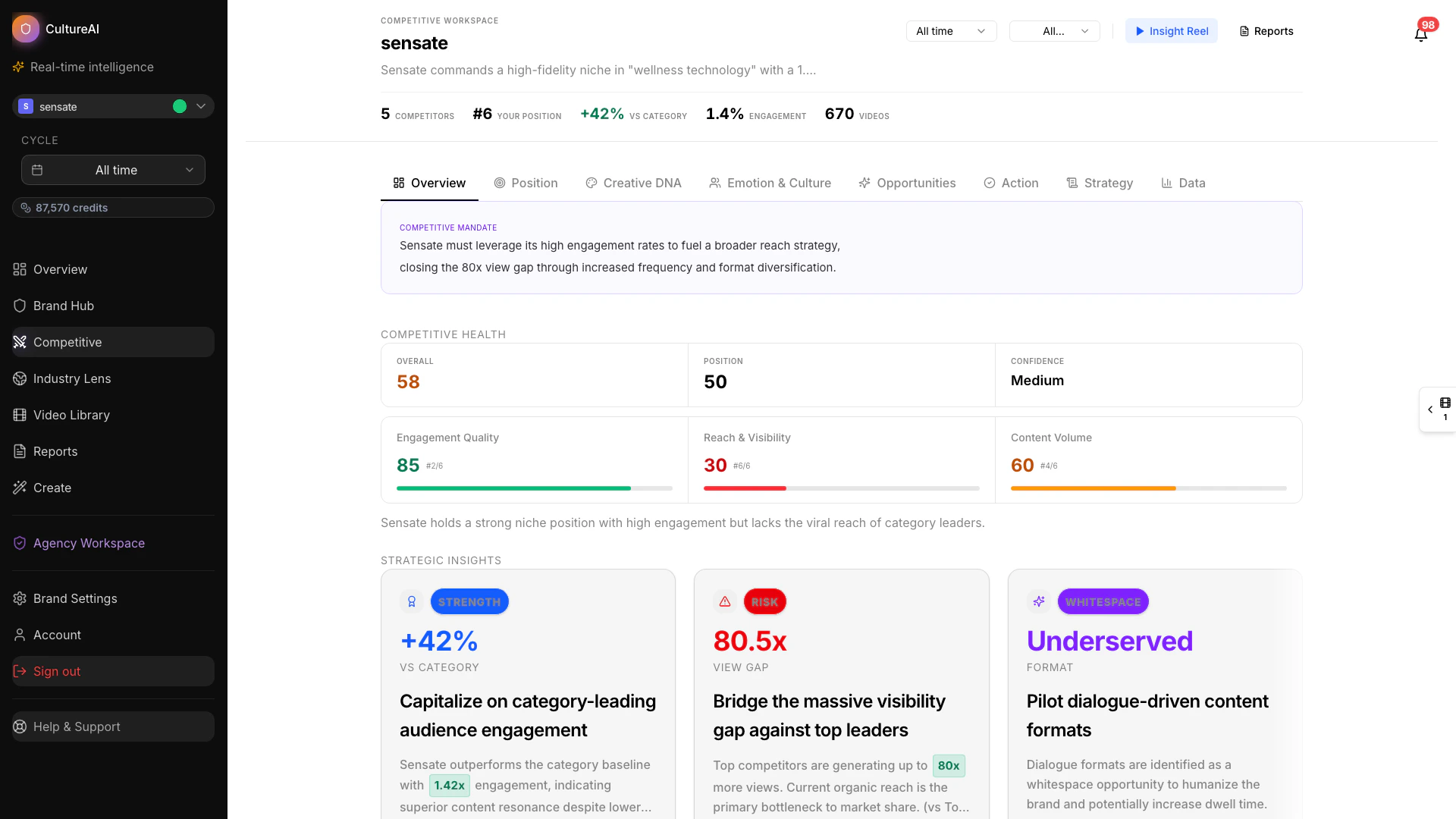Click the Industry Lens globe icon
Viewport: 1456px width, 819px height.
[x=20, y=378]
